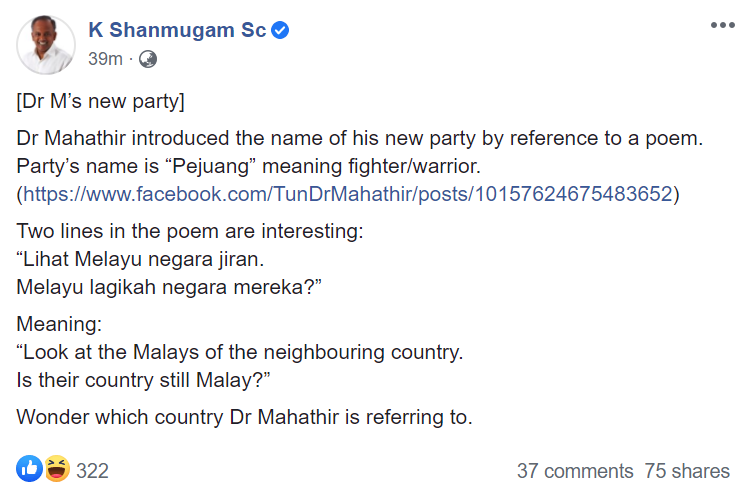Click the globe public-privacy icon
Viewport: 743px width, 498px height.
[148, 59]
